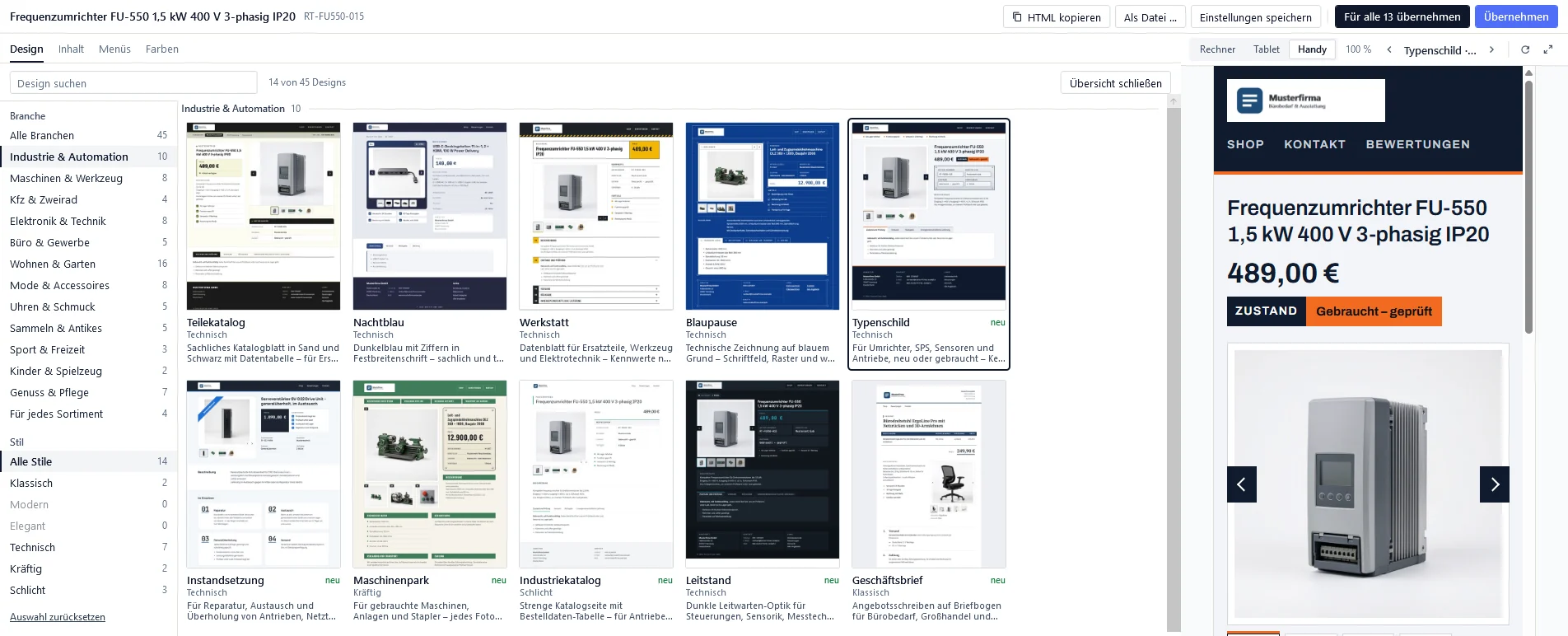
Task: Click the frequency converter product image
Action: pos(1368,484)
